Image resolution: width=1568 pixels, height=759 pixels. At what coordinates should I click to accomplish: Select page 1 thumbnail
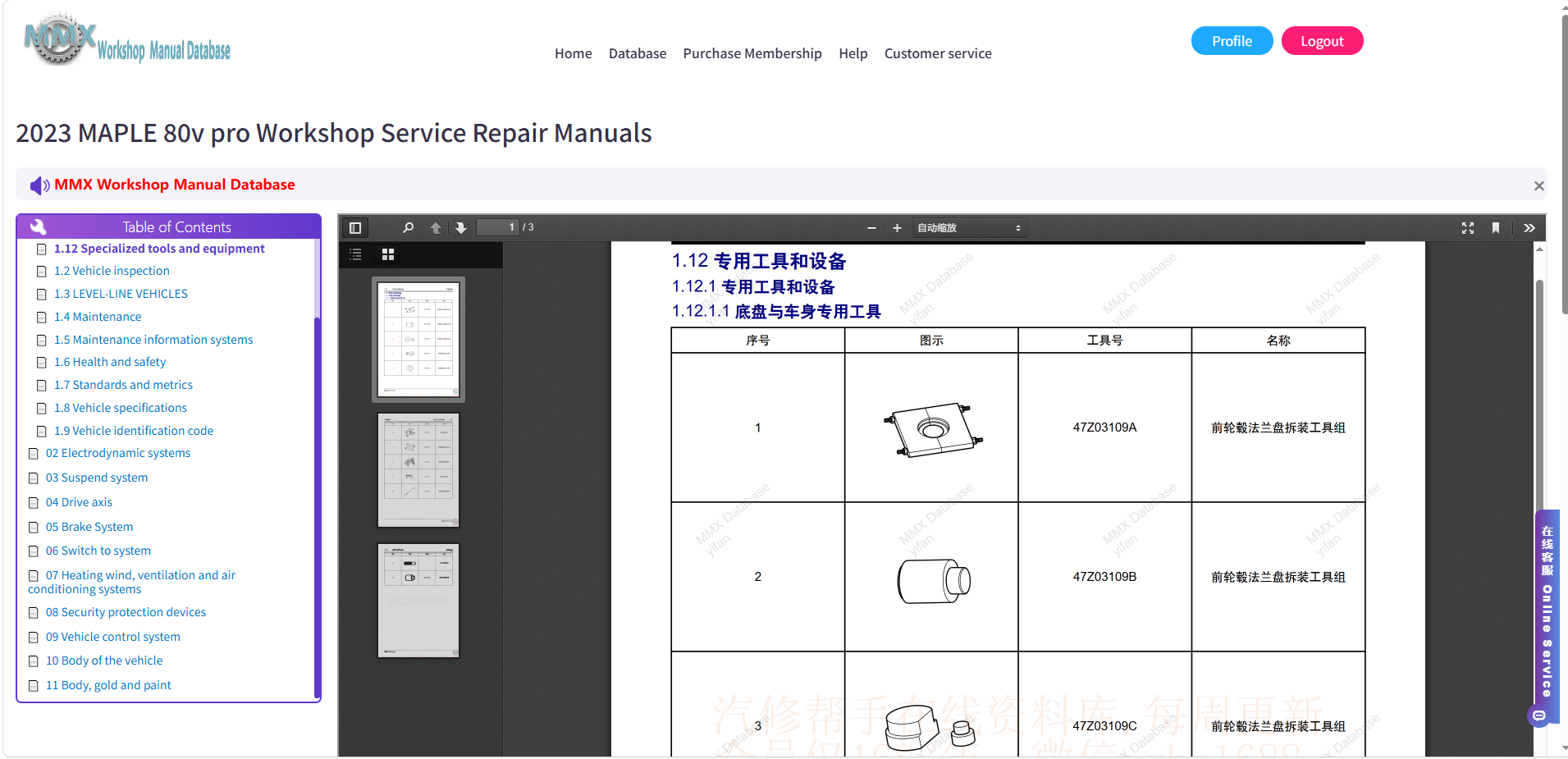tap(418, 340)
